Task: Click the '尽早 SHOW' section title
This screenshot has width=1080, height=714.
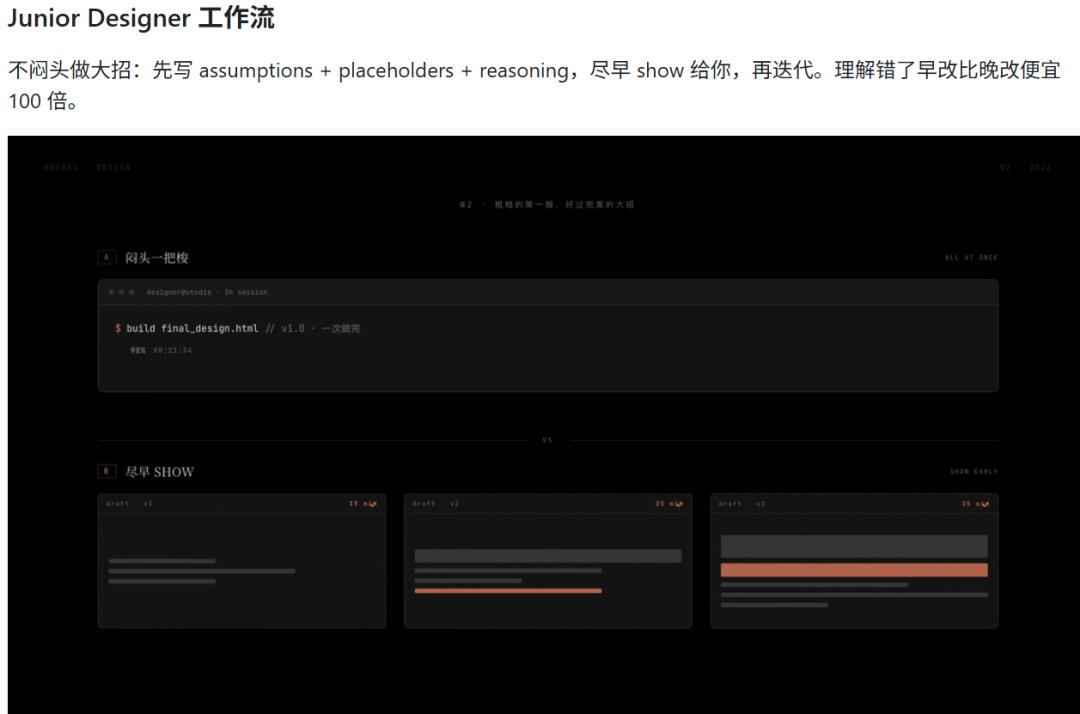Action: 160,472
